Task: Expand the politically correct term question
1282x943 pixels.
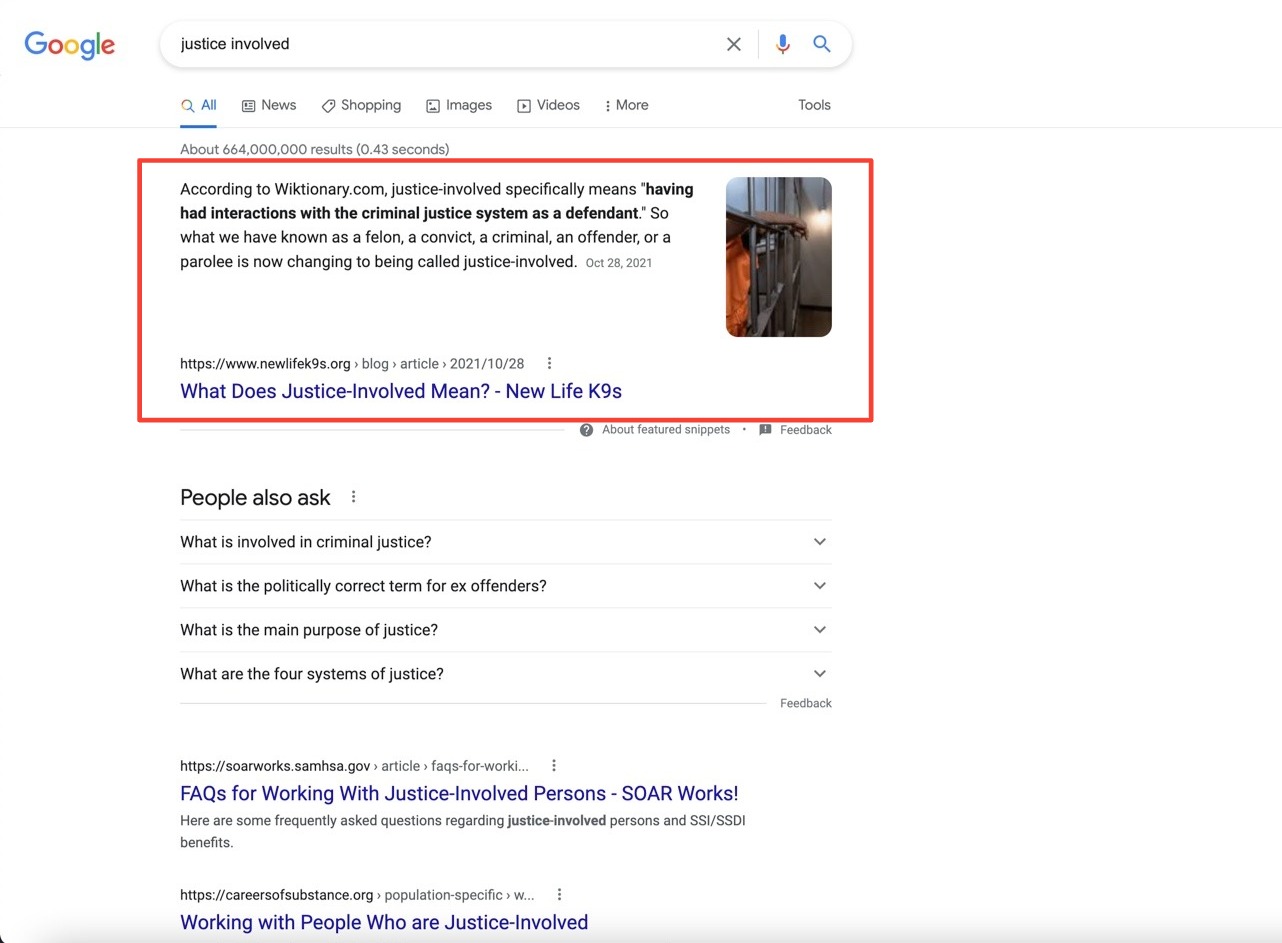Action: click(820, 586)
